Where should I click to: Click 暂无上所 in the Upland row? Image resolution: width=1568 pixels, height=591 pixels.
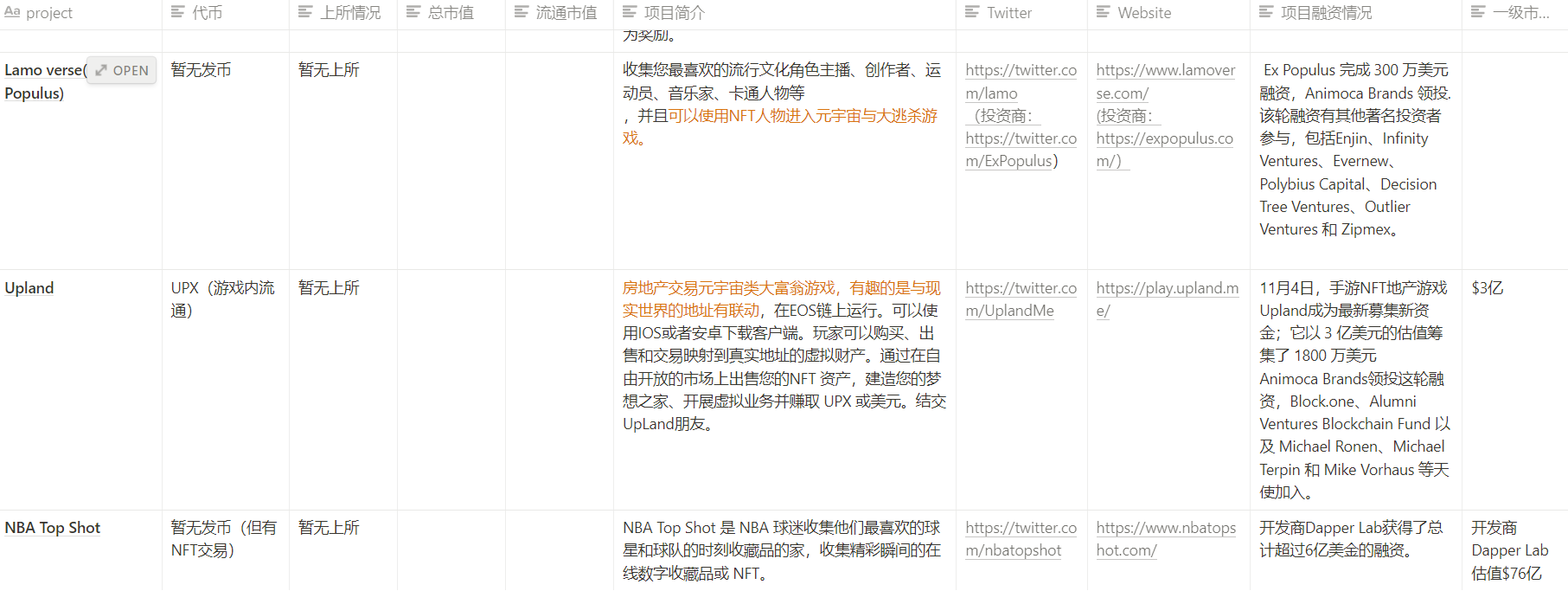coord(329,288)
